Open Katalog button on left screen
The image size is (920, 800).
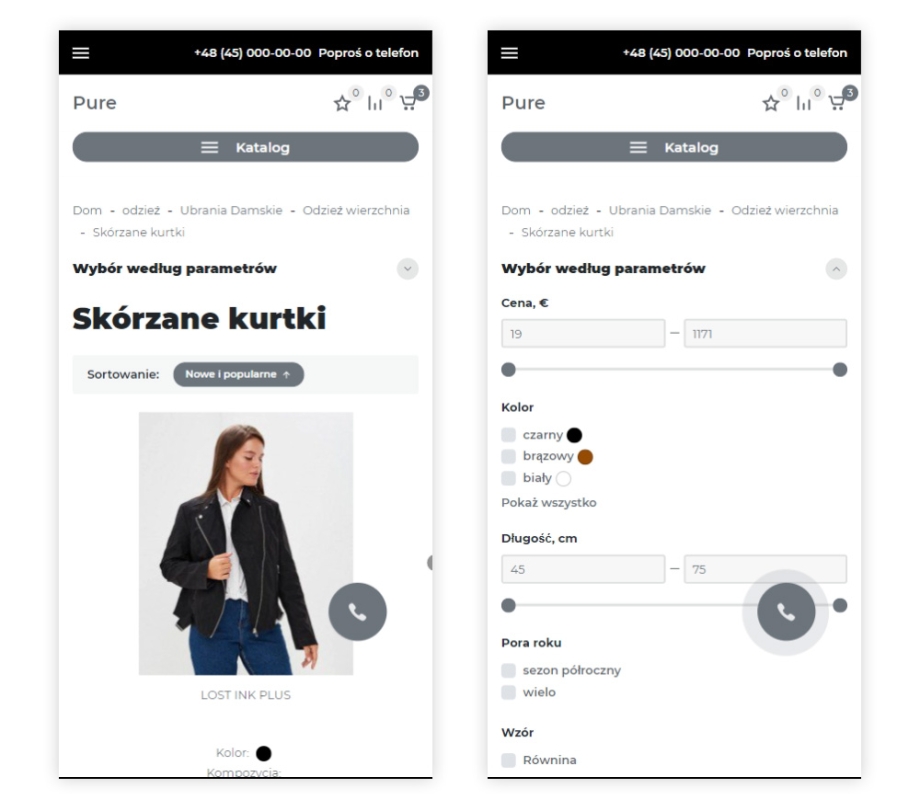(x=245, y=147)
